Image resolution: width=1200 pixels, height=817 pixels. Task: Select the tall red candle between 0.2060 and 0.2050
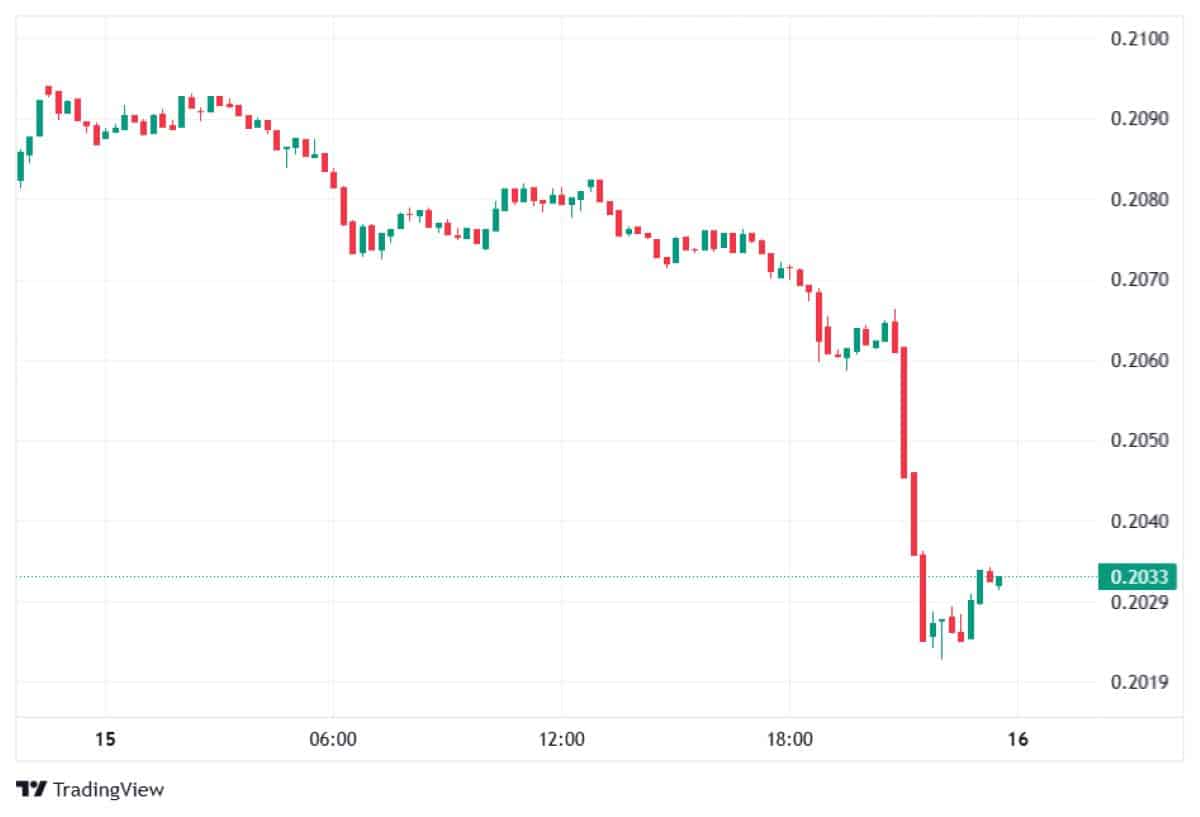click(x=904, y=412)
